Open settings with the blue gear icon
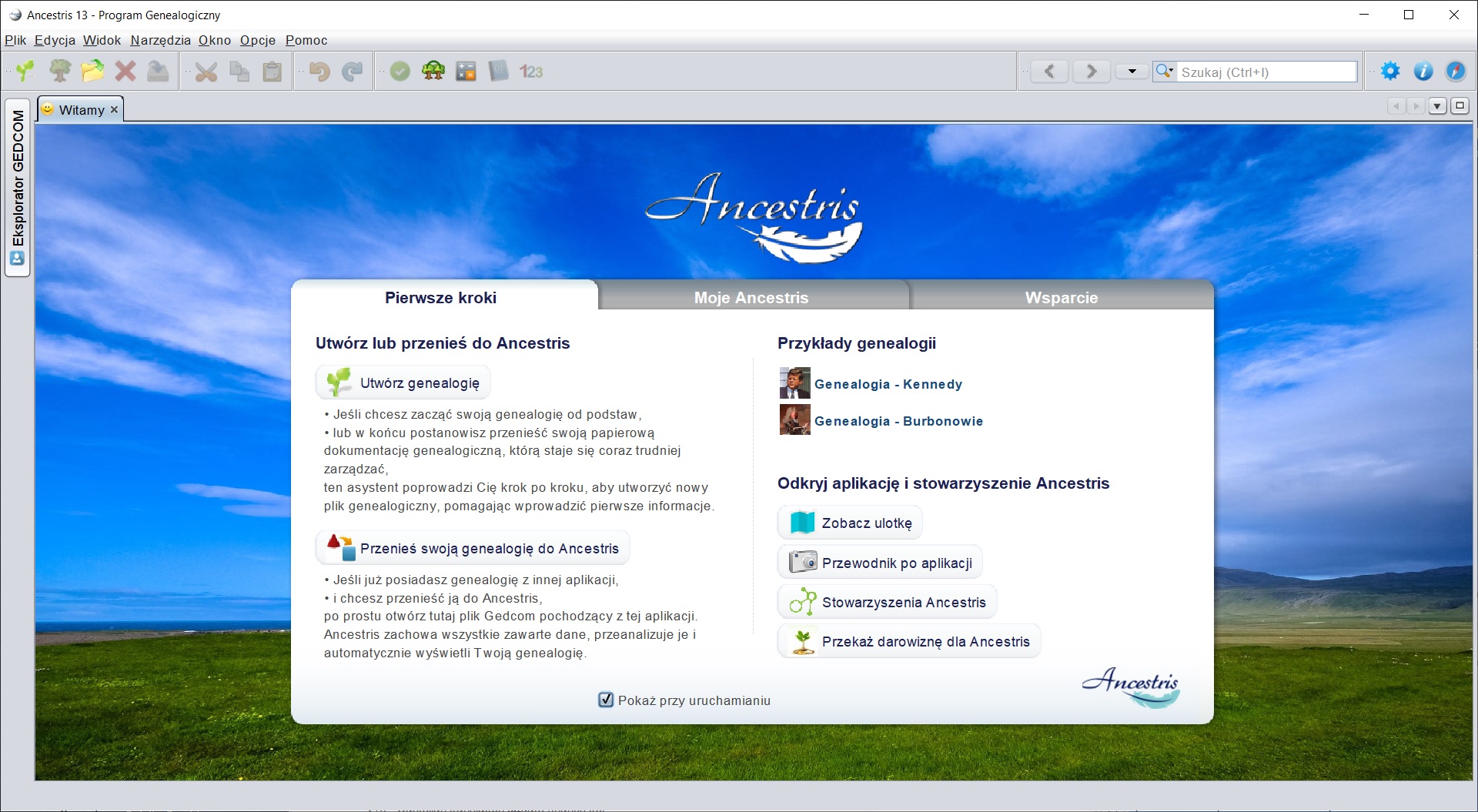The image size is (1478, 812). point(1390,72)
